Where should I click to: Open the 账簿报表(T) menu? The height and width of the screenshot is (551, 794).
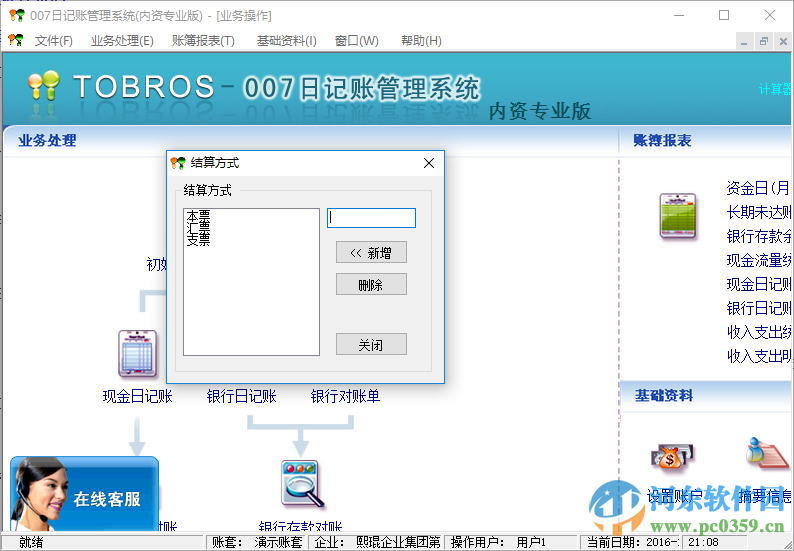(203, 41)
